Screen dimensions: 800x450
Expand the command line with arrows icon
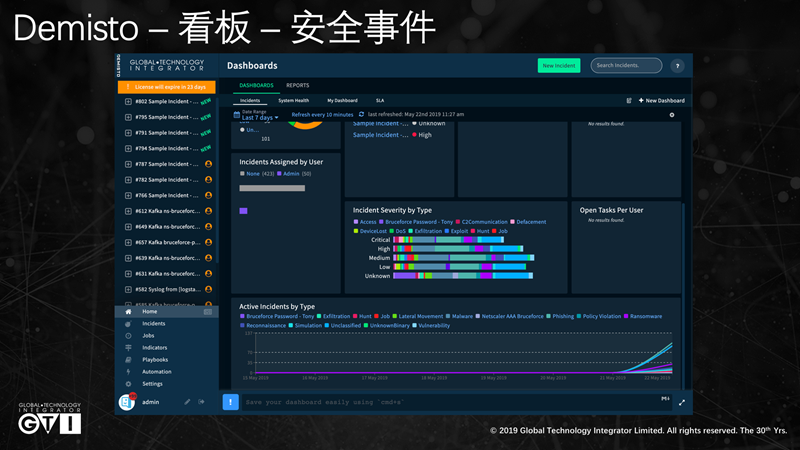click(682, 403)
